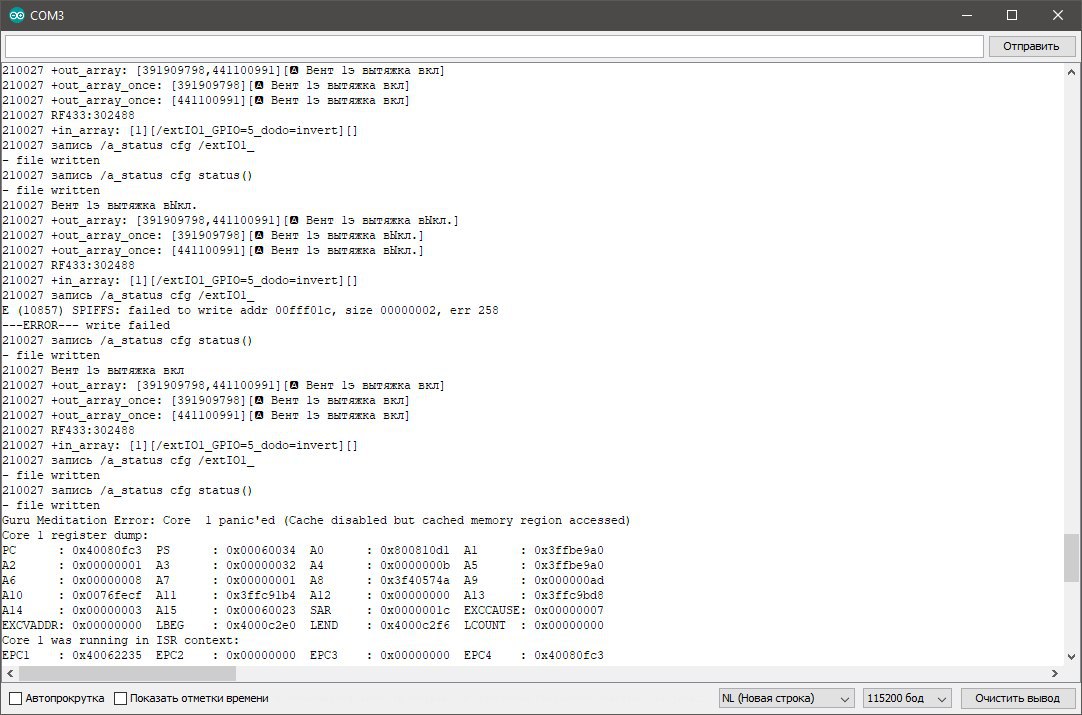The height and width of the screenshot is (715, 1082).
Task: Click the SPIFFS failed to write line
Action: (250, 311)
